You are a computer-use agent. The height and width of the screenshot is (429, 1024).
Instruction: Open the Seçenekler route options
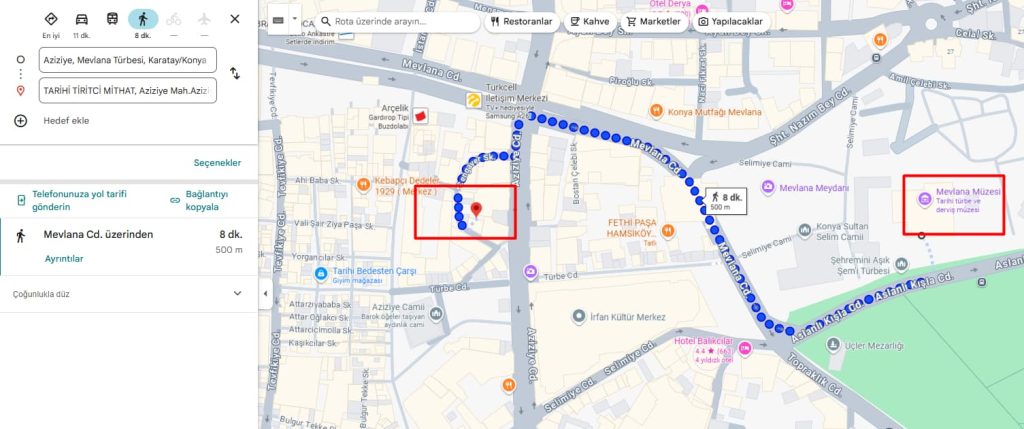(x=217, y=163)
